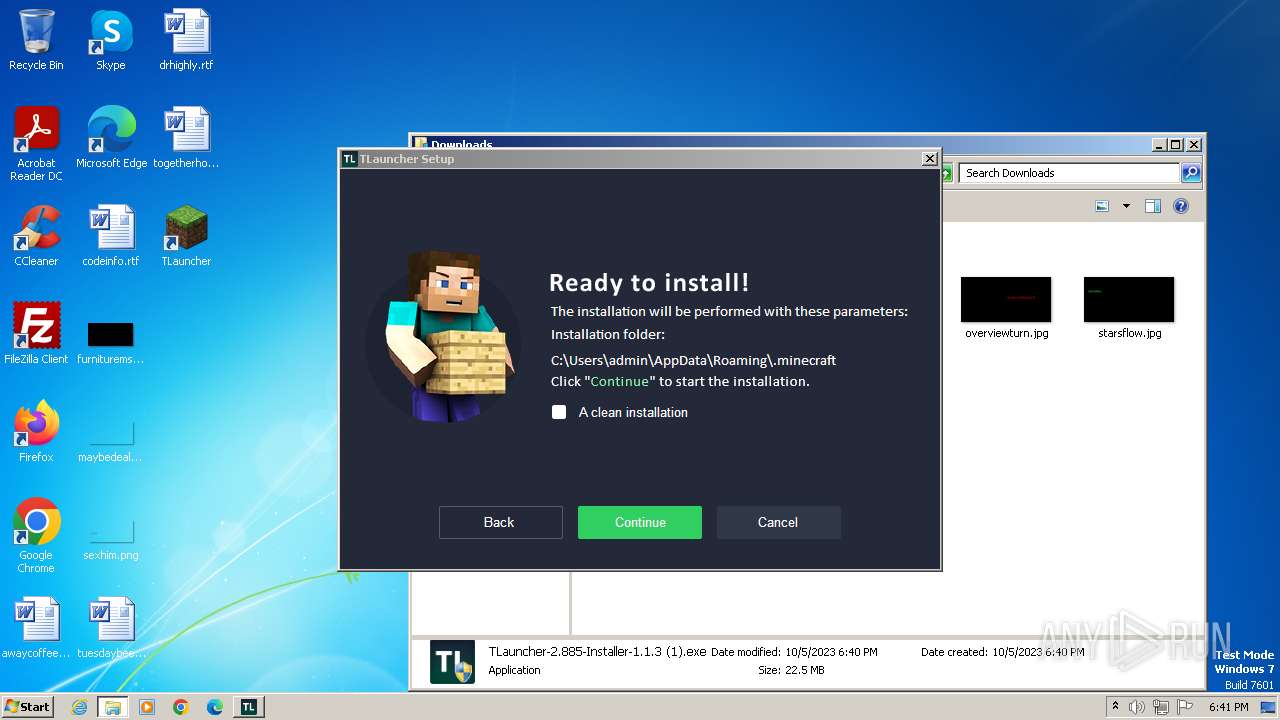Click the green Continue button
The height and width of the screenshot is (720, 1280).
click(640, 522)
